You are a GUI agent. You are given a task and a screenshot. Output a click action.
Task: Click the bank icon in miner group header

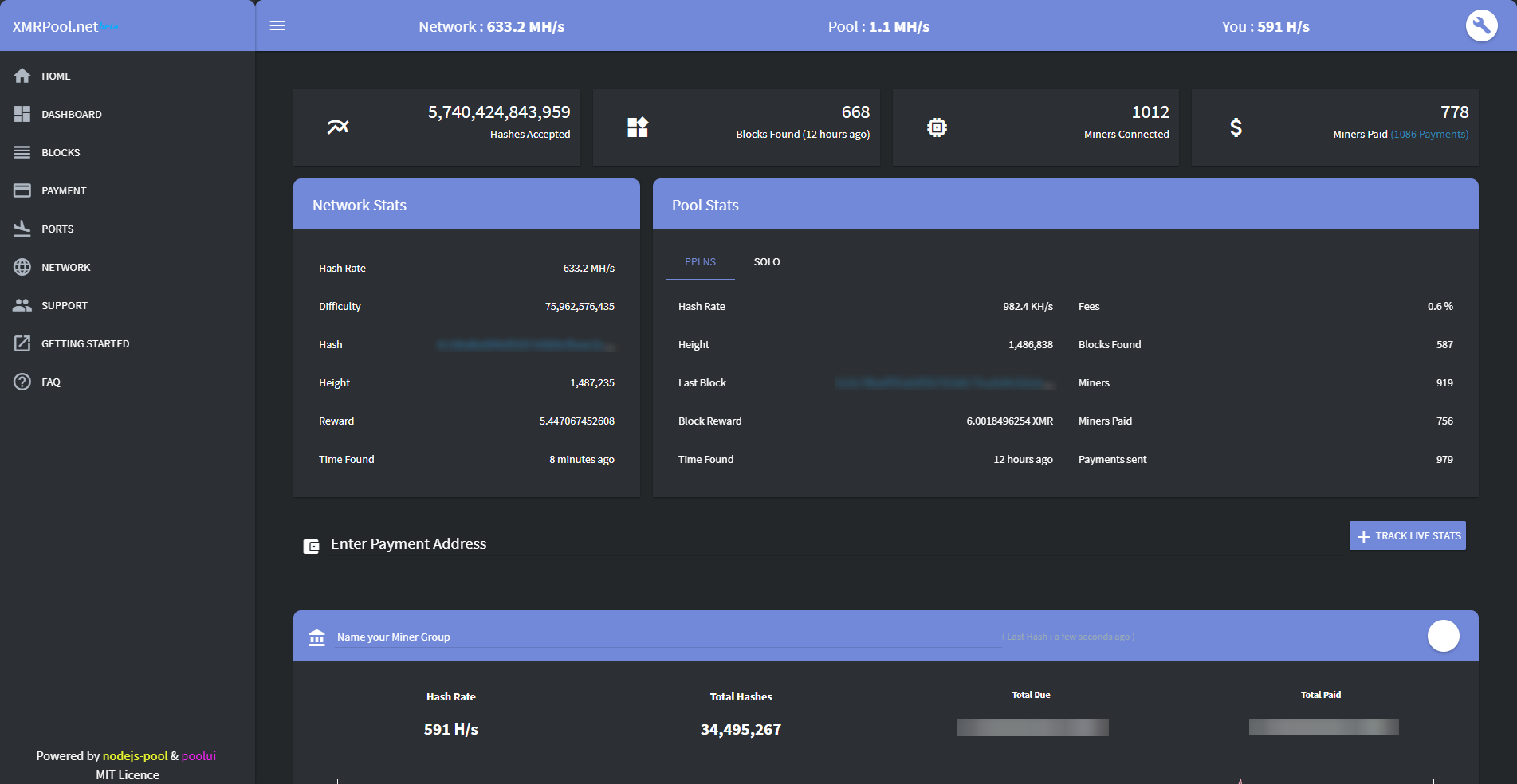point(316,637)
